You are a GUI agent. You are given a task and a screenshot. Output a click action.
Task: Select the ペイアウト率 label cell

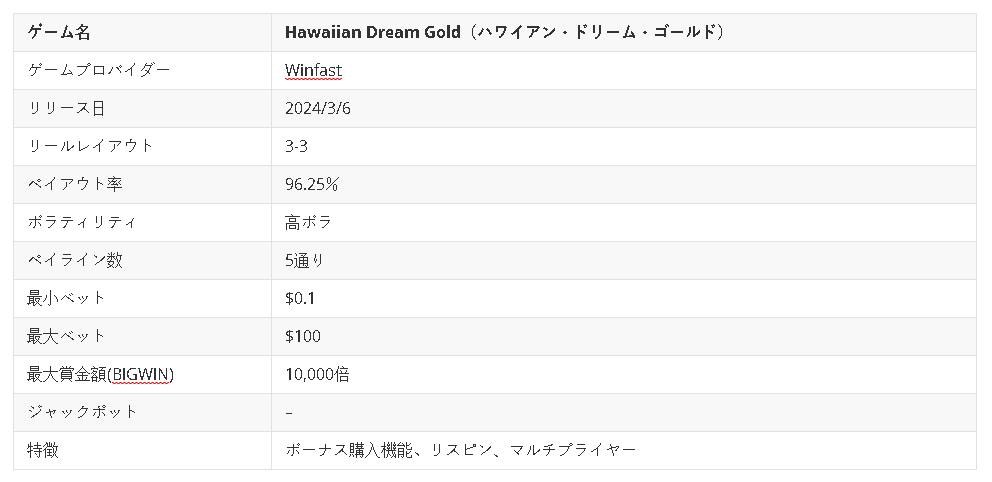(142, 184)
